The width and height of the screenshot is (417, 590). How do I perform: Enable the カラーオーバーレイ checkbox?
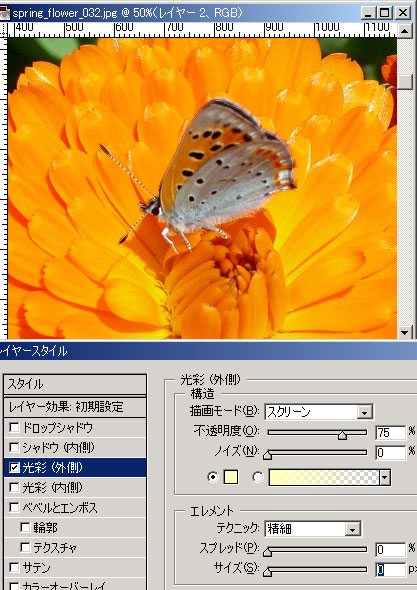tap(14, 587)
